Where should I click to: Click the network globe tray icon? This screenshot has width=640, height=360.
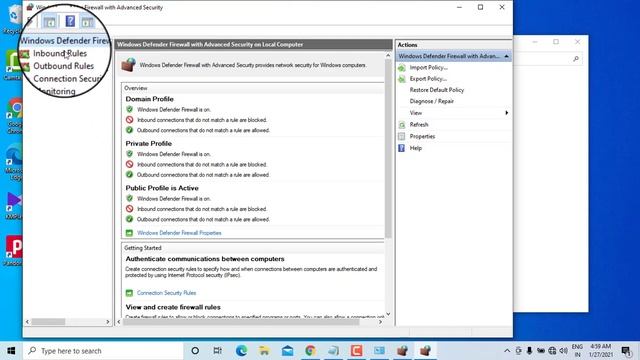pyautogui.click(x=552, y=351)
